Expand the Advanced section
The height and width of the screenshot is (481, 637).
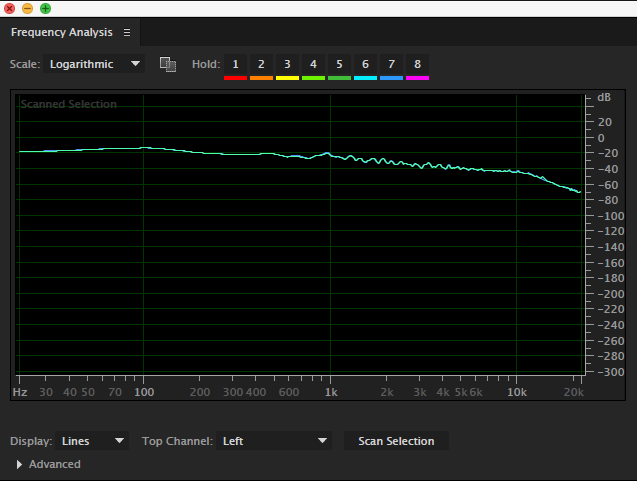[x=19, y=464]
